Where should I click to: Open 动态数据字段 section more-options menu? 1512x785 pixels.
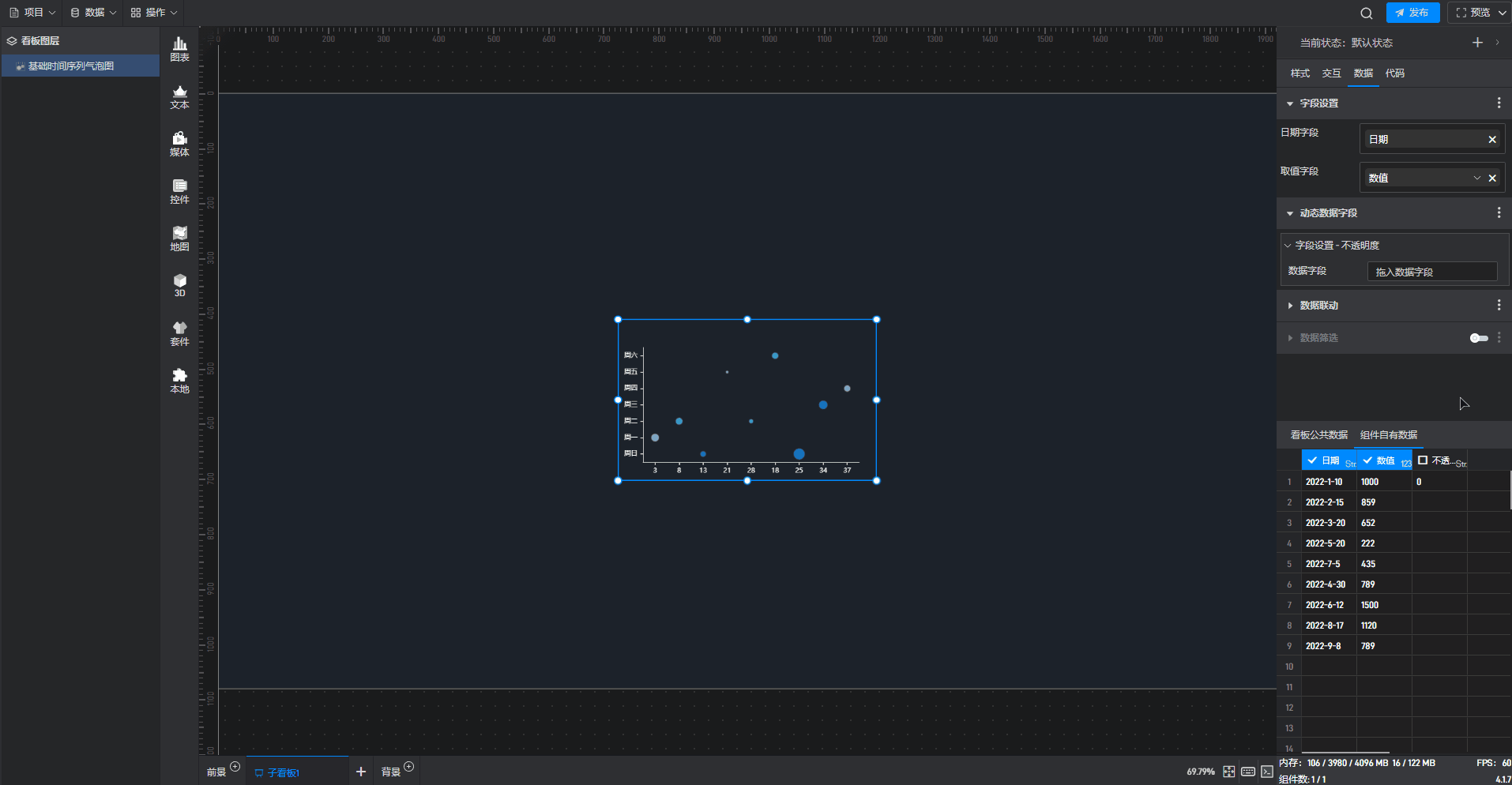(x=1499, y=213)
